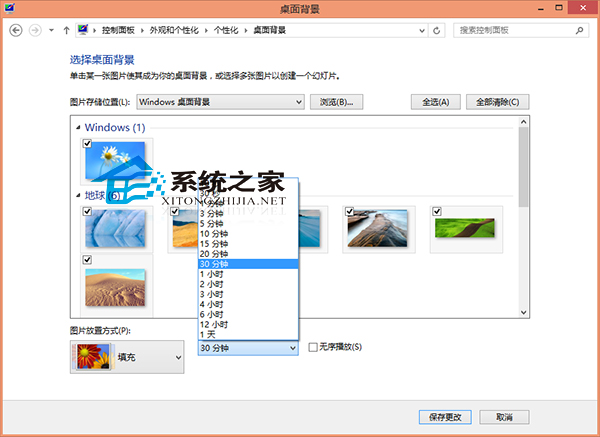Click the 保存更改 button

(445, 417)
